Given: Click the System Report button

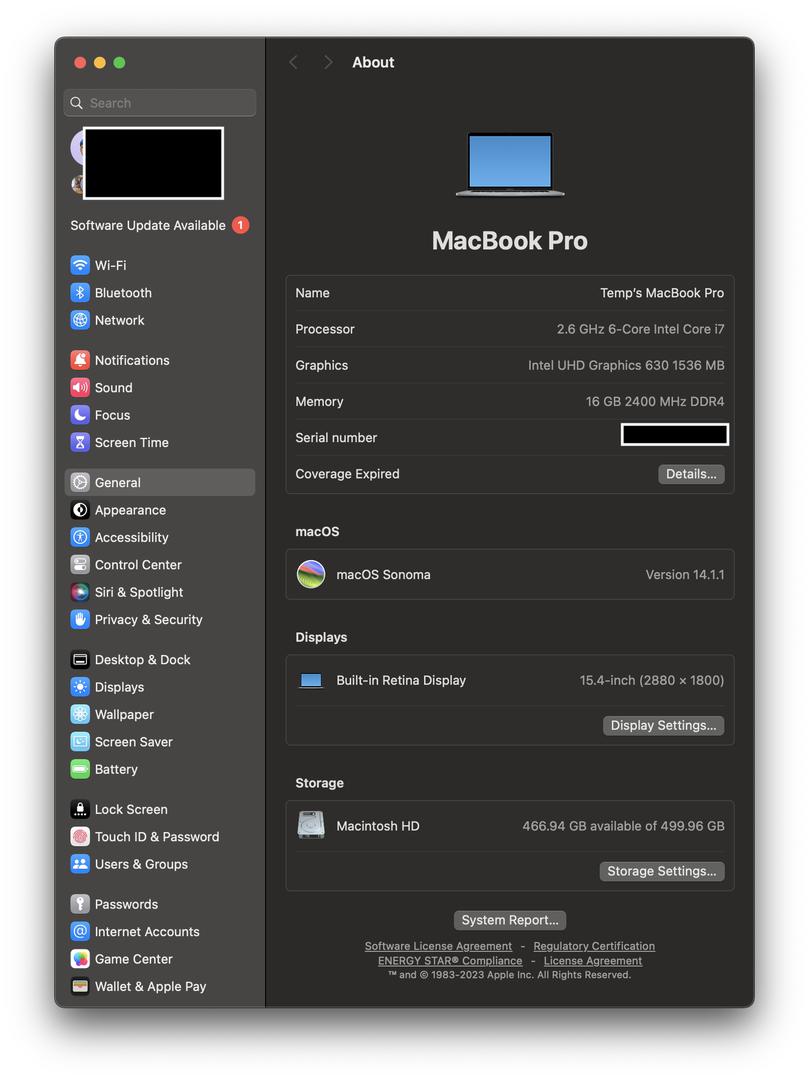Looking at the screenshot, I should pos(509,920).
